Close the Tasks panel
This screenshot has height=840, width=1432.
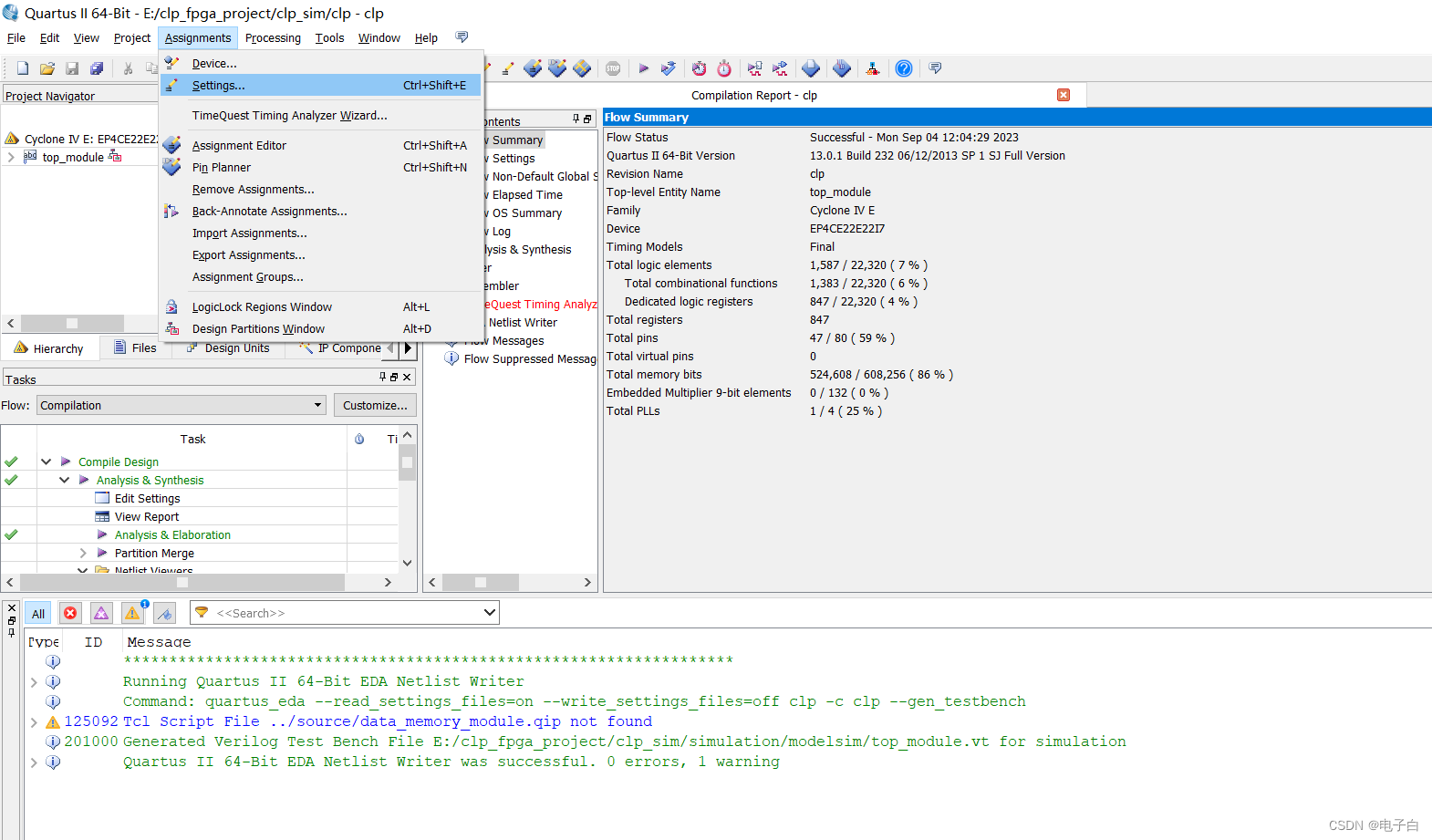coord(407,377)
